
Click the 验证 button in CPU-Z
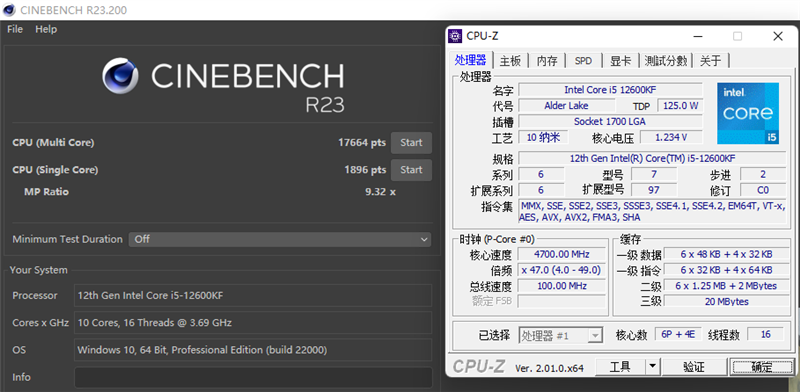(x=694, y=366)
